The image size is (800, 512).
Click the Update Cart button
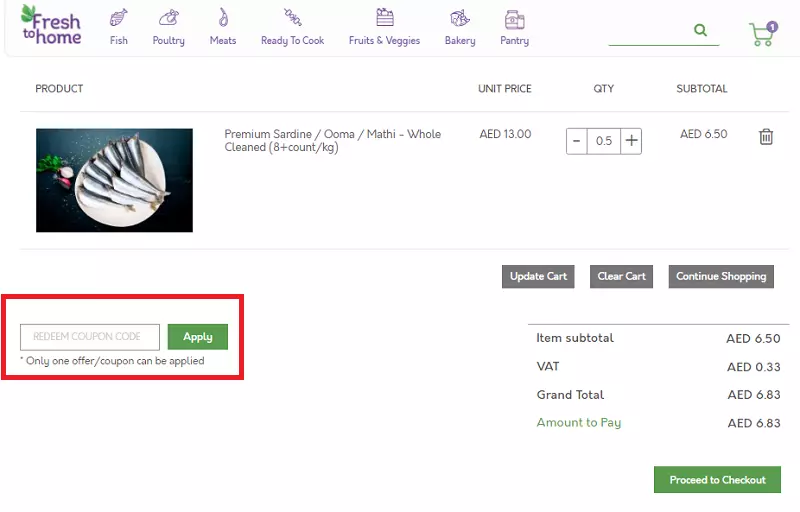(x=538, y=276)
